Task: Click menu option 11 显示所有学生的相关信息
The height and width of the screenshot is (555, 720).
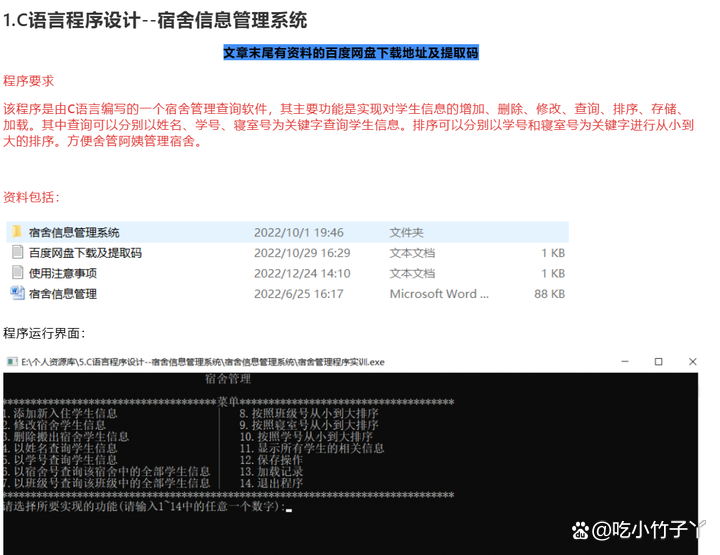Action: click(x=312, y=448)
